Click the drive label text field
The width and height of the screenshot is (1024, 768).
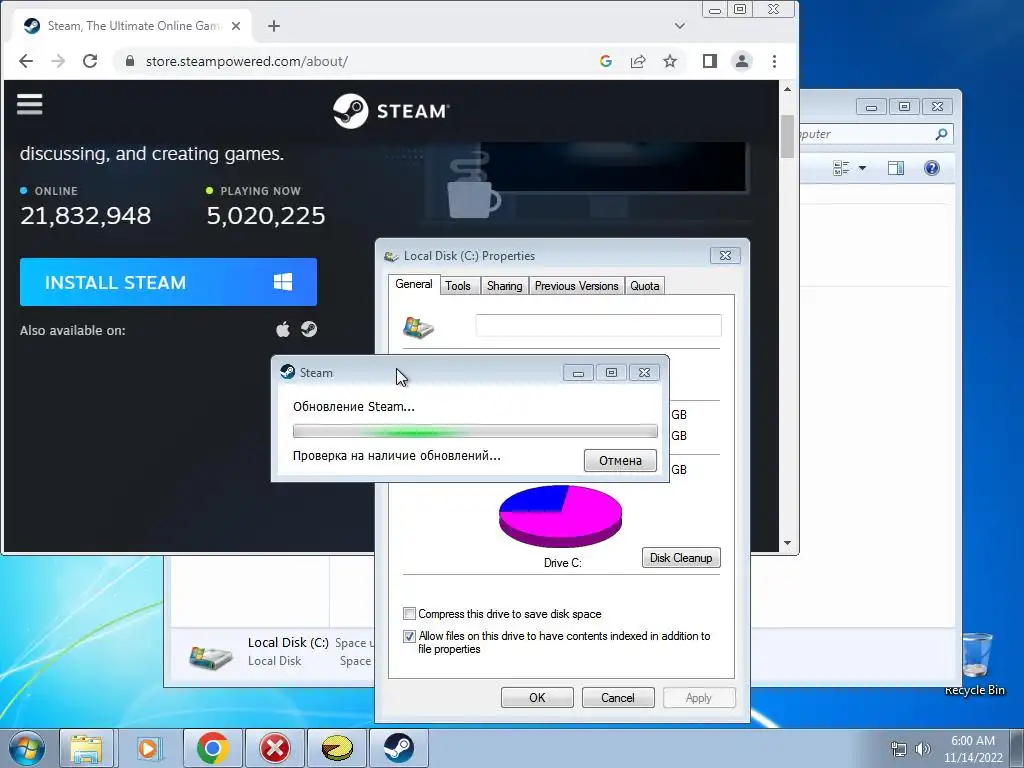click(598, 325)
